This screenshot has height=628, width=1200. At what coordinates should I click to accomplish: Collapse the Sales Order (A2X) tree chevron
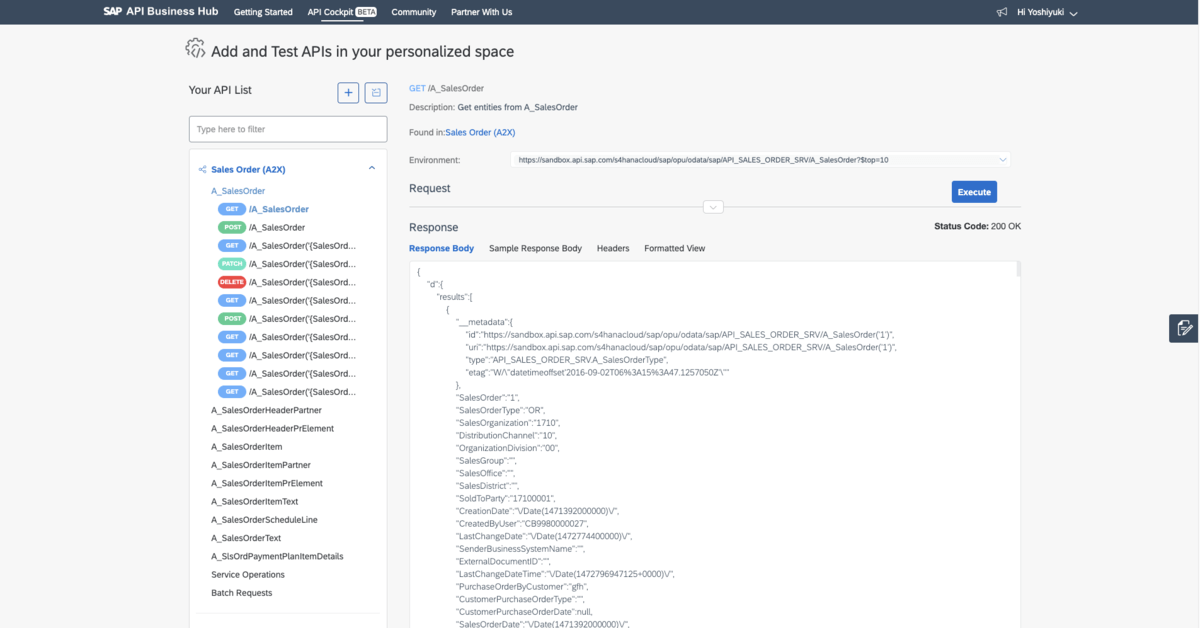pos(372,169)
